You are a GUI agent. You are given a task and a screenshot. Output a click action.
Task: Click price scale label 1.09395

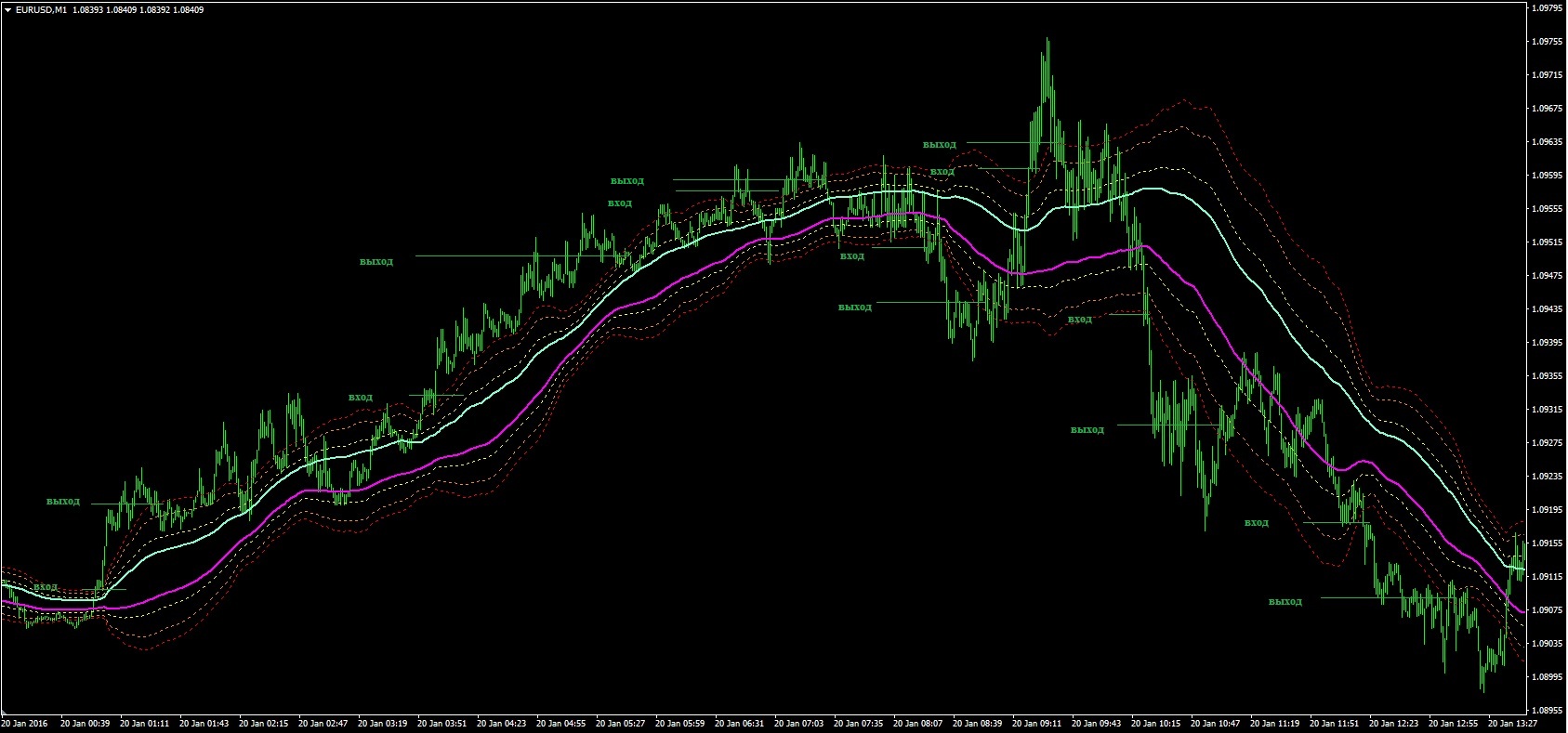point(1548,343)
